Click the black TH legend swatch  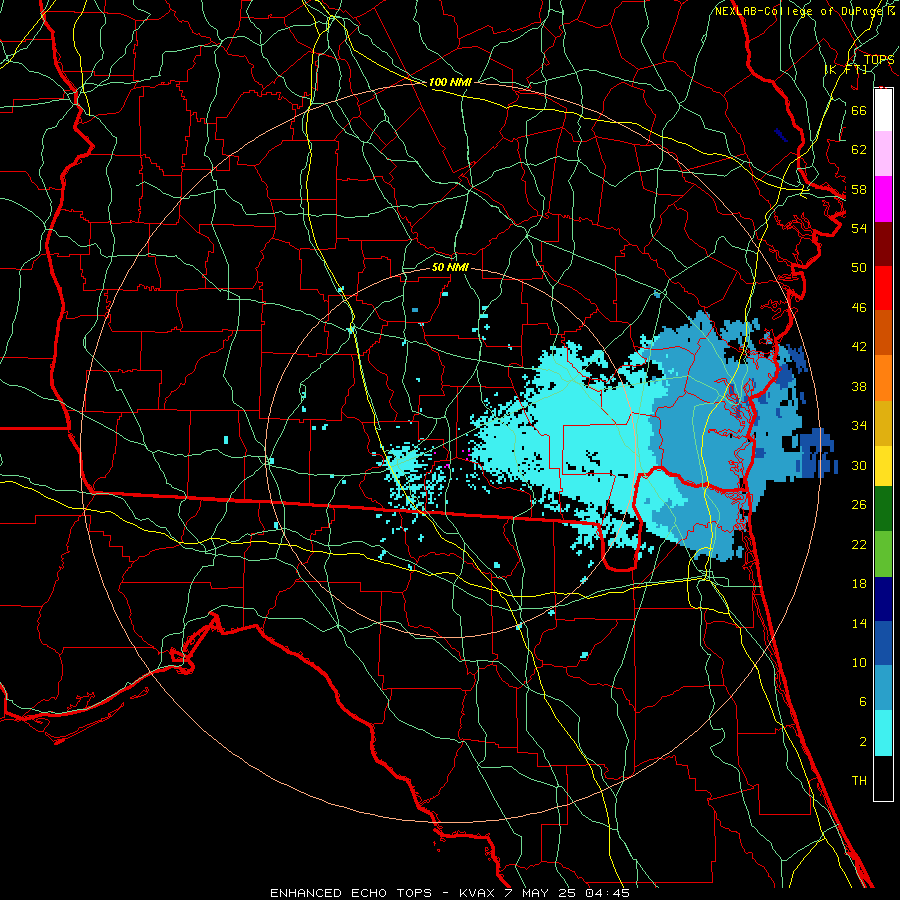pos(883,778)
